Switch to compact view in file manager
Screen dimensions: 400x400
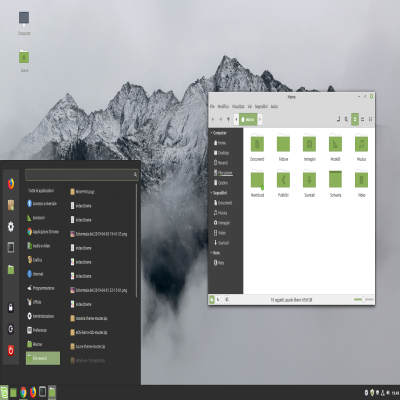tap(370, 119)
